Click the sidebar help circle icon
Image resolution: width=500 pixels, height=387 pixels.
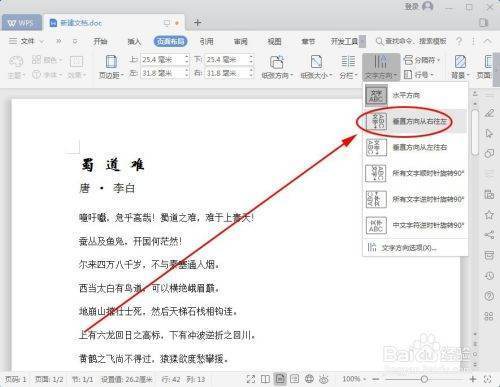(489, 296)
